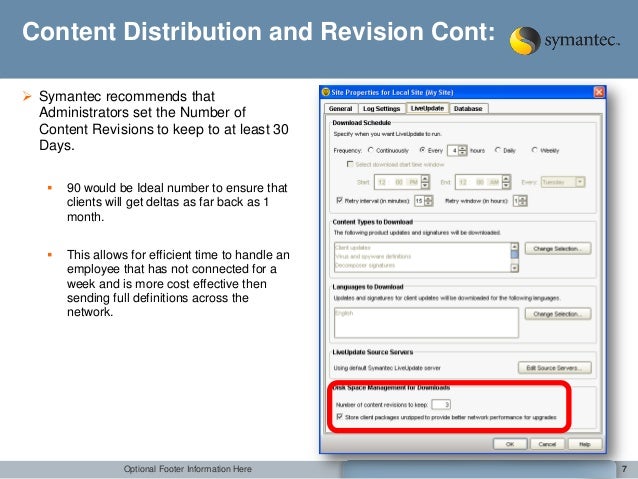Decrease the Every hours value with down arrow
Image resolution: width=638 pixels, height=479 pixels.
(463, 153)
